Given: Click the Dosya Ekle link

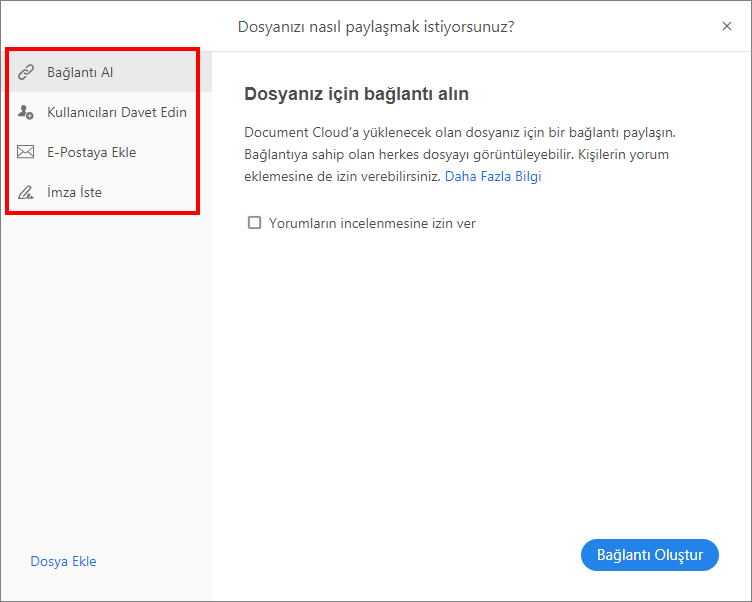Looking at the screenshot, I should coord(64,561).
